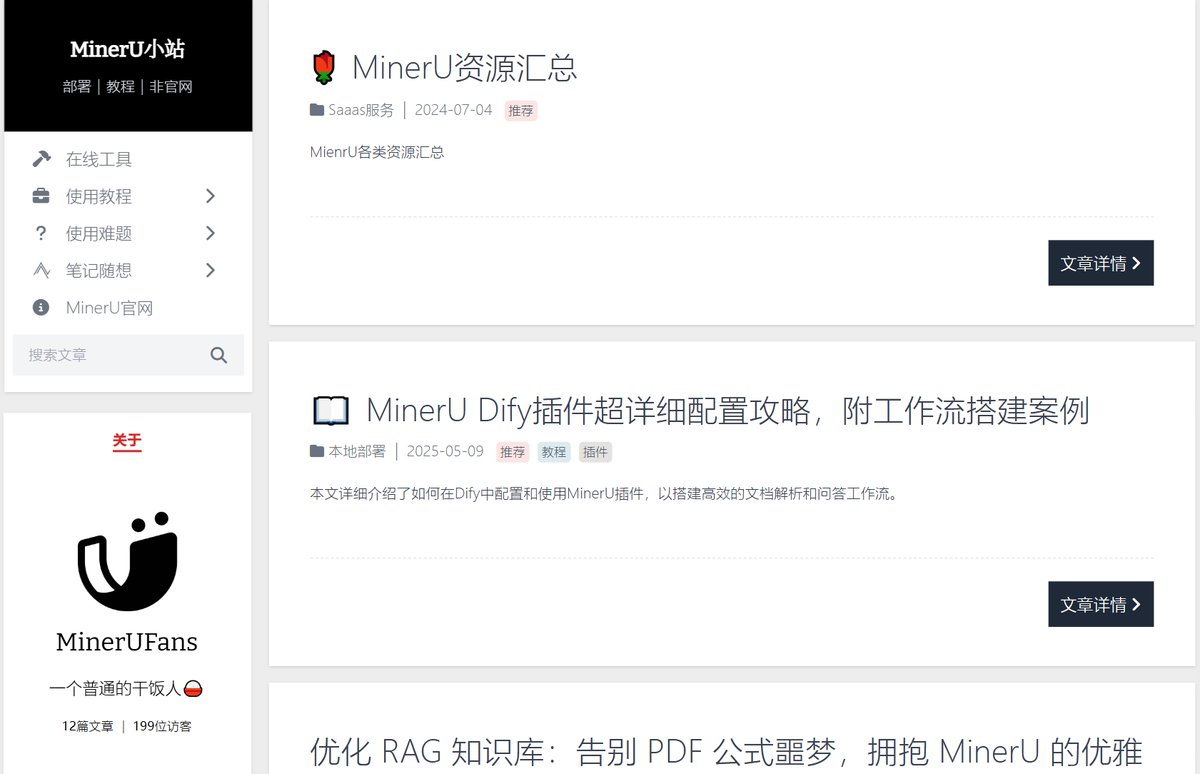The image size is (1200, 774).
Task: Click the question mark icon beside 使用难题
Action: point(41,233)
